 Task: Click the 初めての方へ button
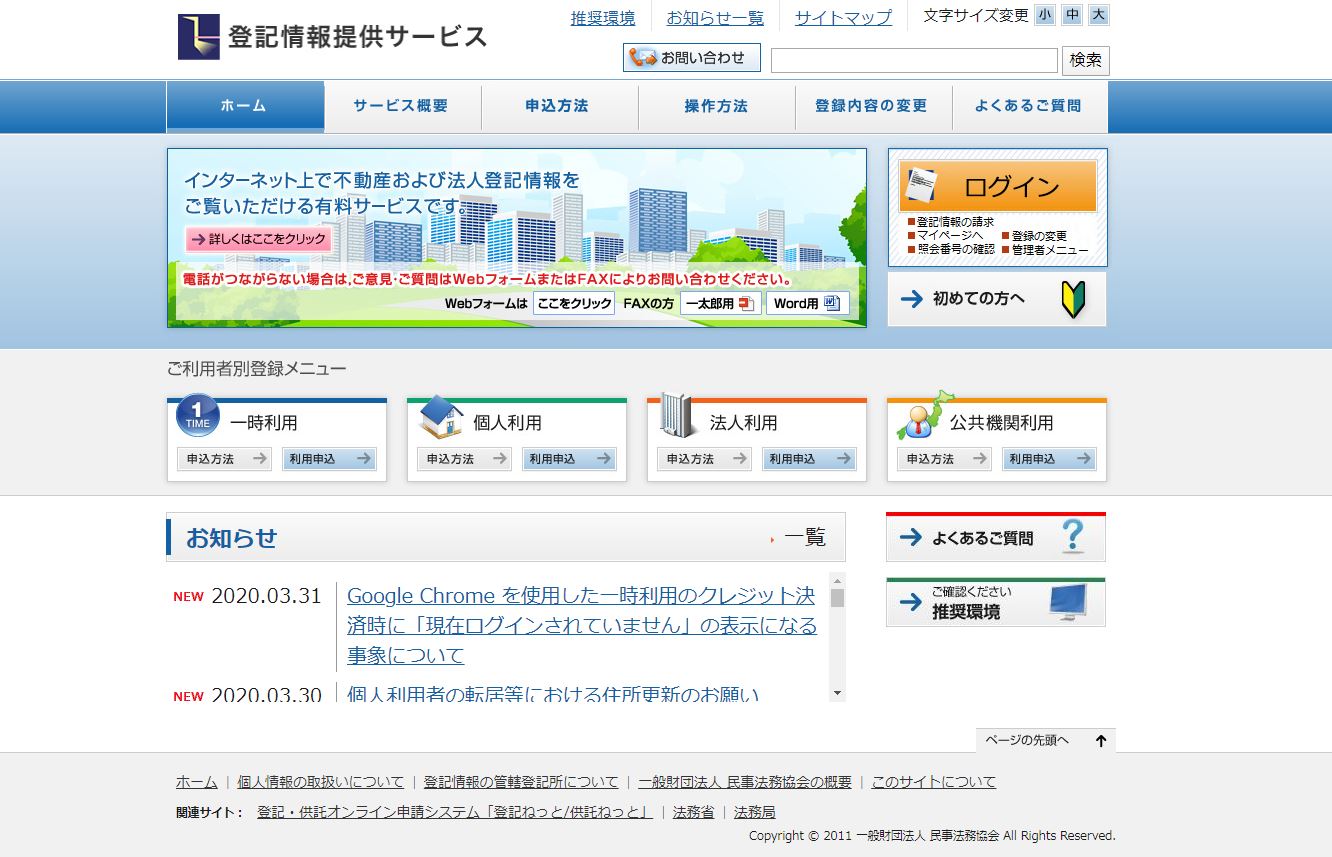point(997,299)
